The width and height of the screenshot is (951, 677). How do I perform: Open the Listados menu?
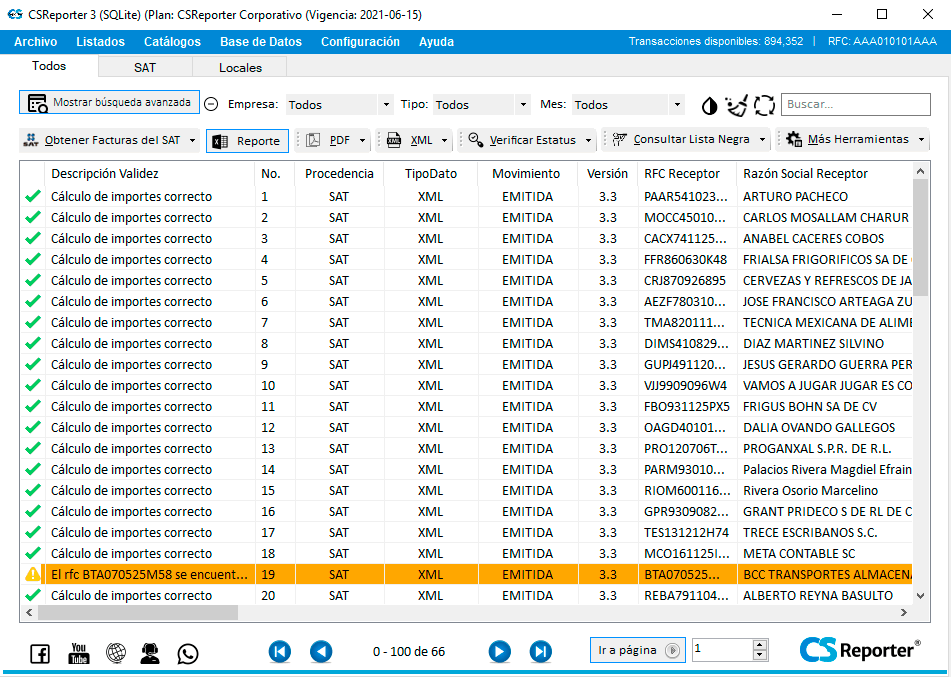[101, 42]
